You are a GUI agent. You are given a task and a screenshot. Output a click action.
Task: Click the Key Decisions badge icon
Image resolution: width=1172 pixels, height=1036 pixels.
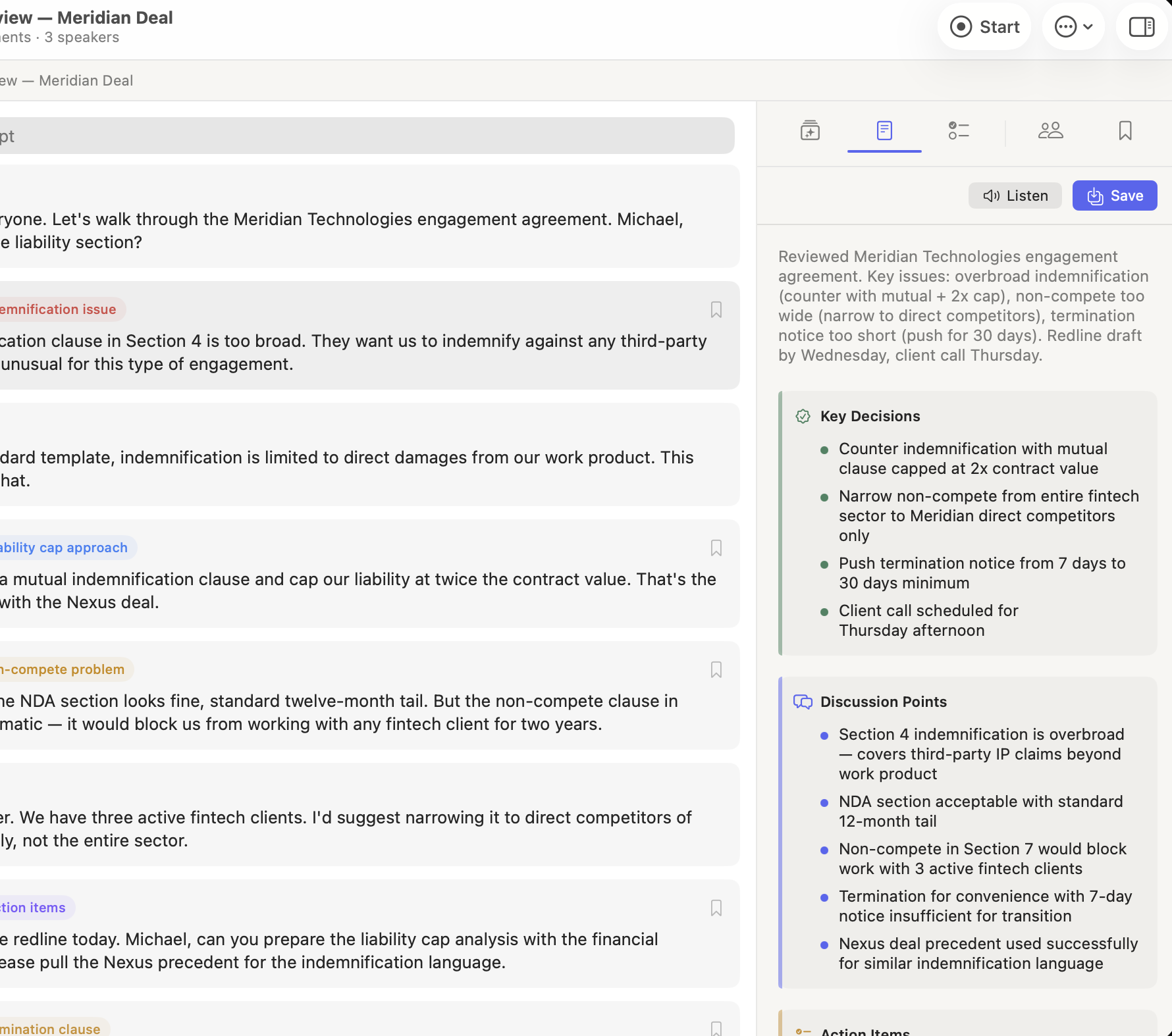[803, 416]
